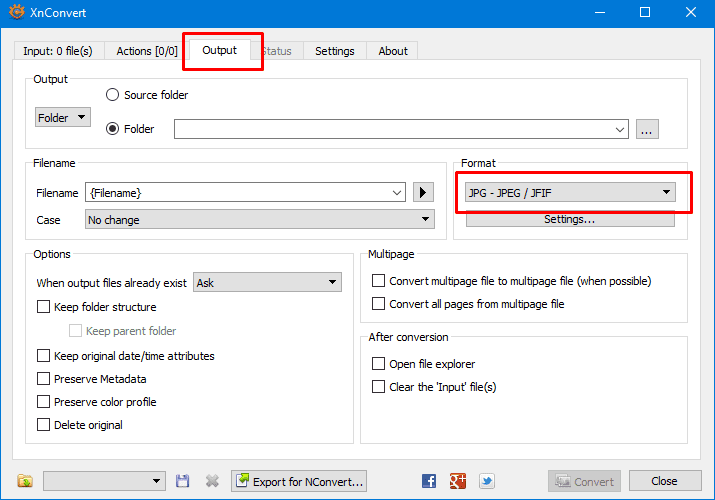Viewport: 715px width, 500px height.
Task: Click the filename template arrow button
Action: point(423,192)
